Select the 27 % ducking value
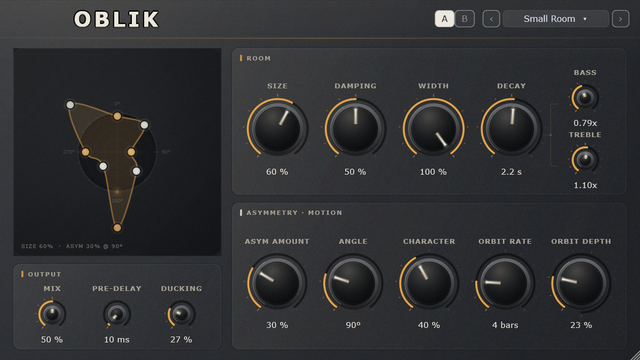Image resolution: width=640 pixels, height=360 pixels. pyautogui.click(x=181, y=340)
